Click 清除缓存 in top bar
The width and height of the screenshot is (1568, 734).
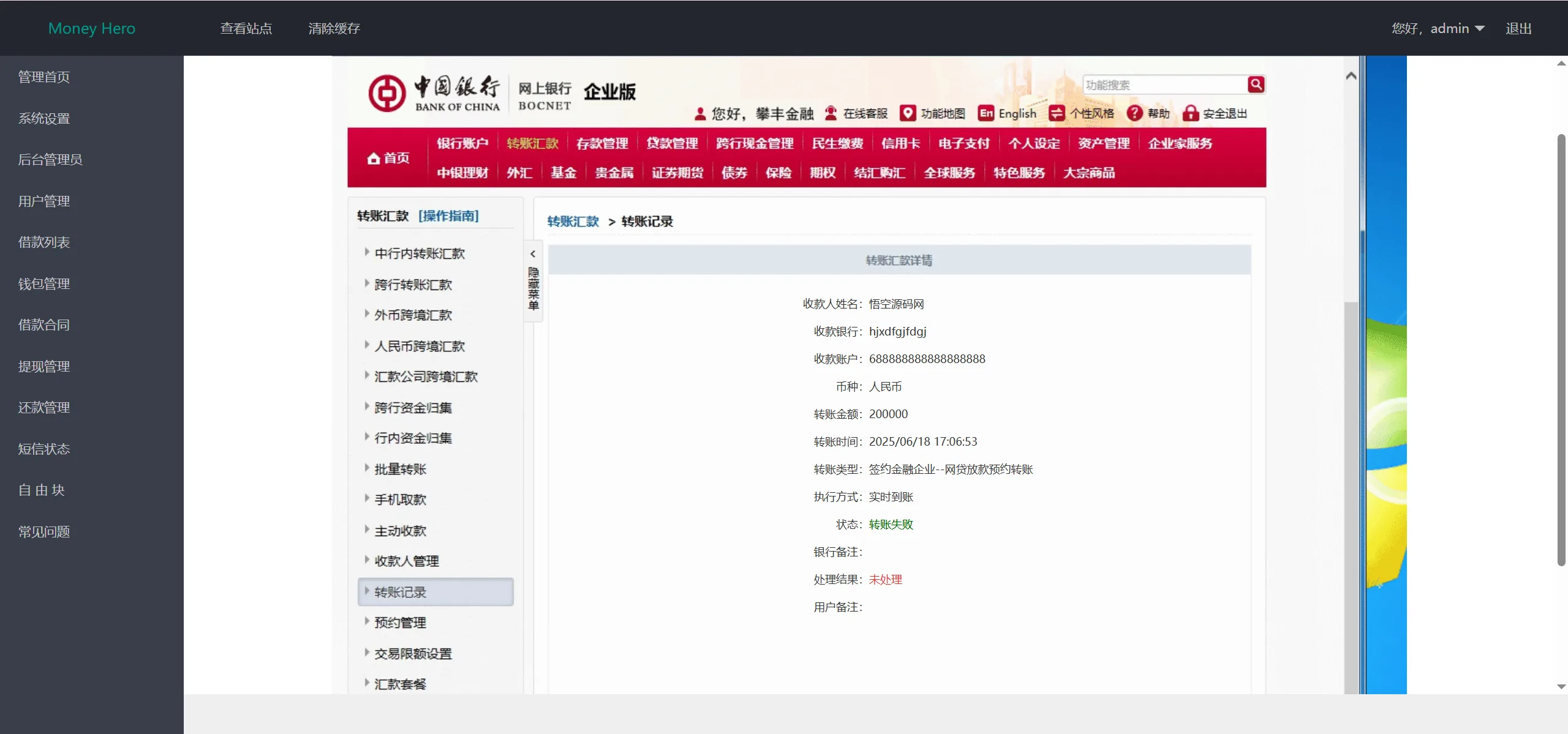pyautogui.click(x=334, y=29)
